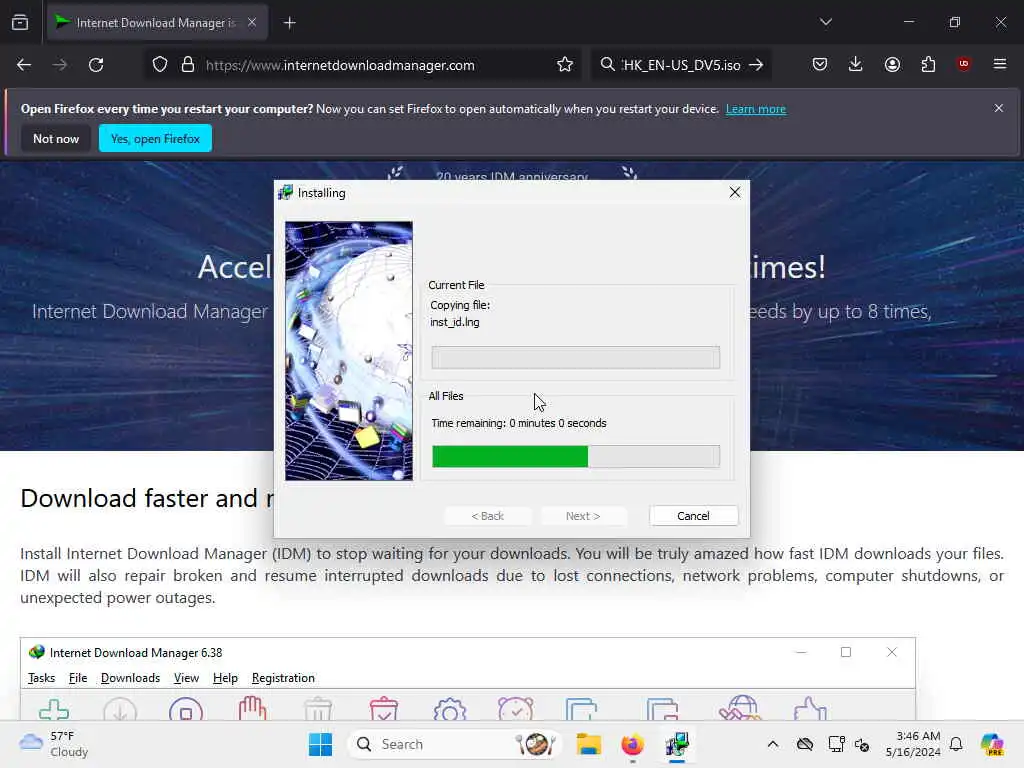The width and height of the screenshot is (1024, 768).
Task: Cancel the IDM installation
Action: pos(694,516)
